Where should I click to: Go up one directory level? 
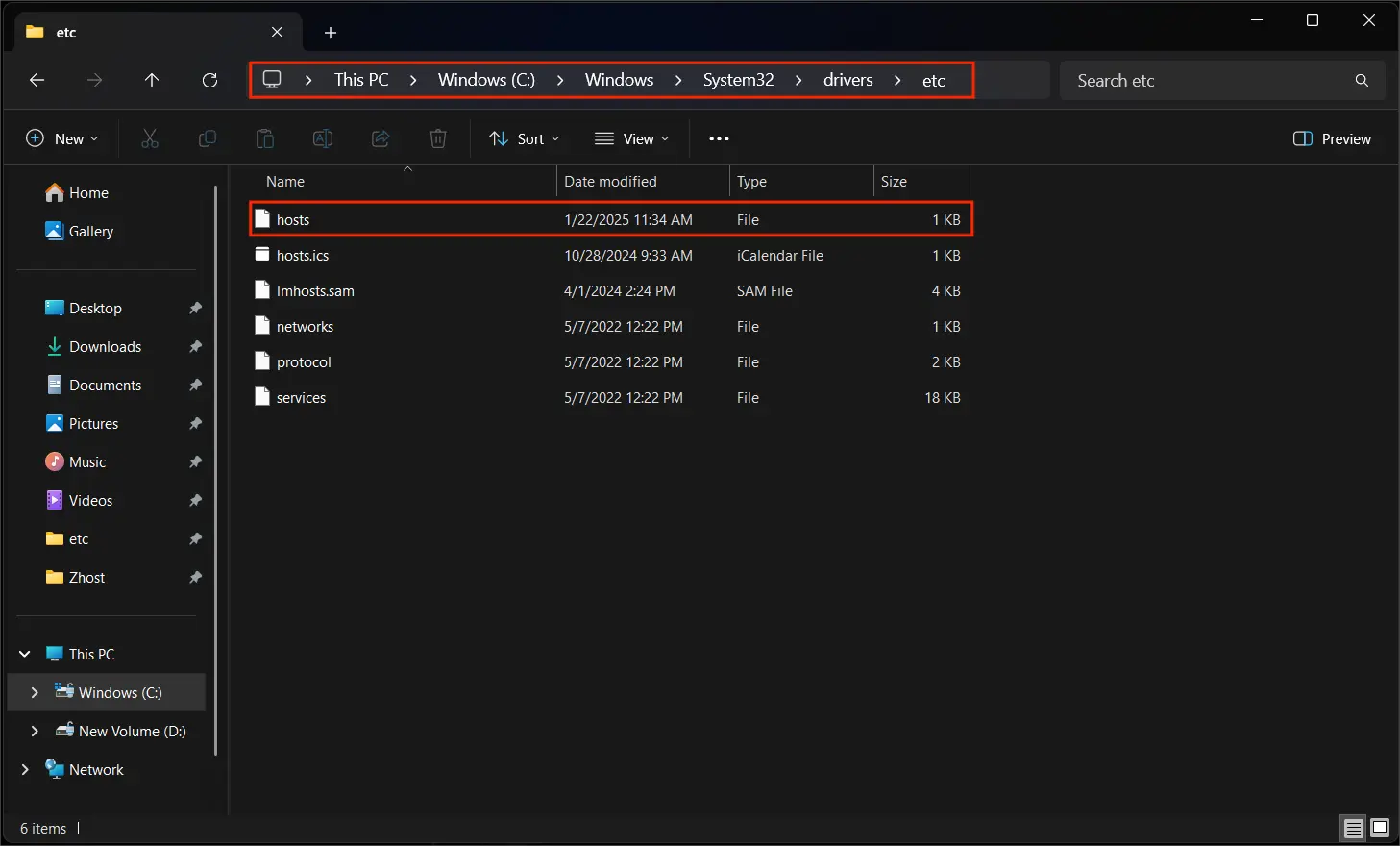pos(152,80)
